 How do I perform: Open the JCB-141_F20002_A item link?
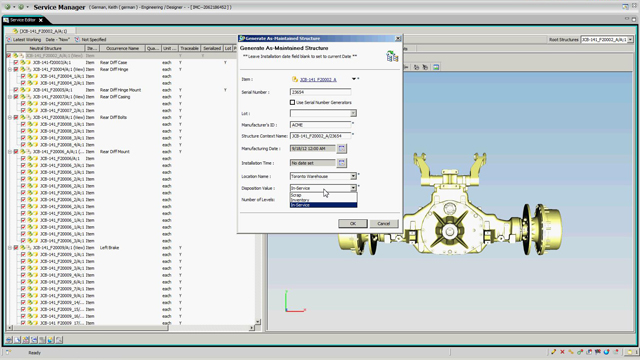(318, 80)
